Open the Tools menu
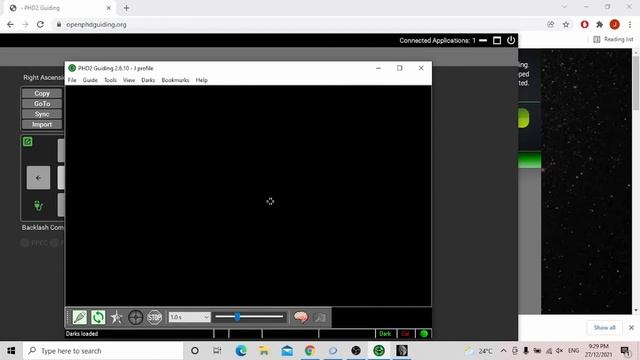The height and width of the screenshot is (360, 640). coord(110,80)
